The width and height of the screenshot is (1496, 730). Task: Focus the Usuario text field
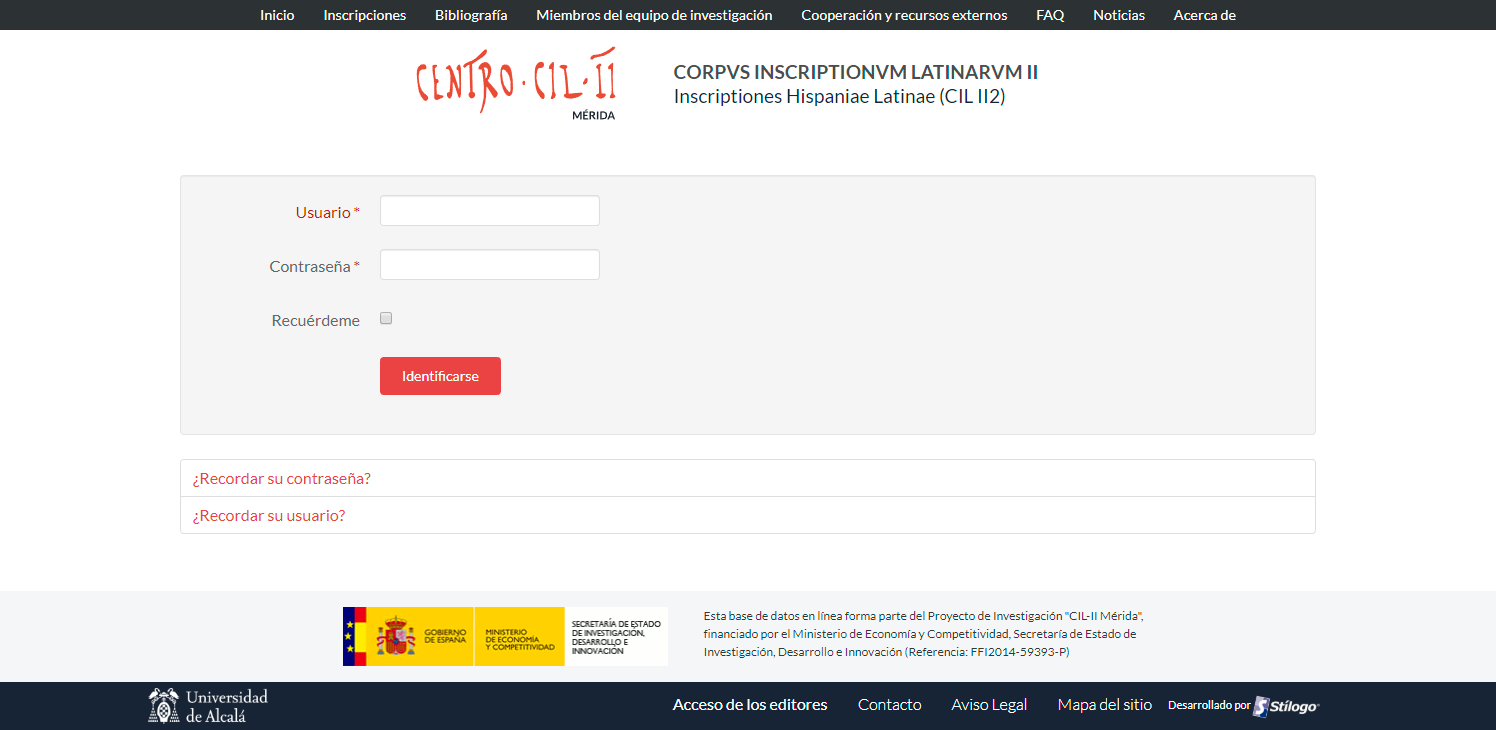tap(489, 211)
